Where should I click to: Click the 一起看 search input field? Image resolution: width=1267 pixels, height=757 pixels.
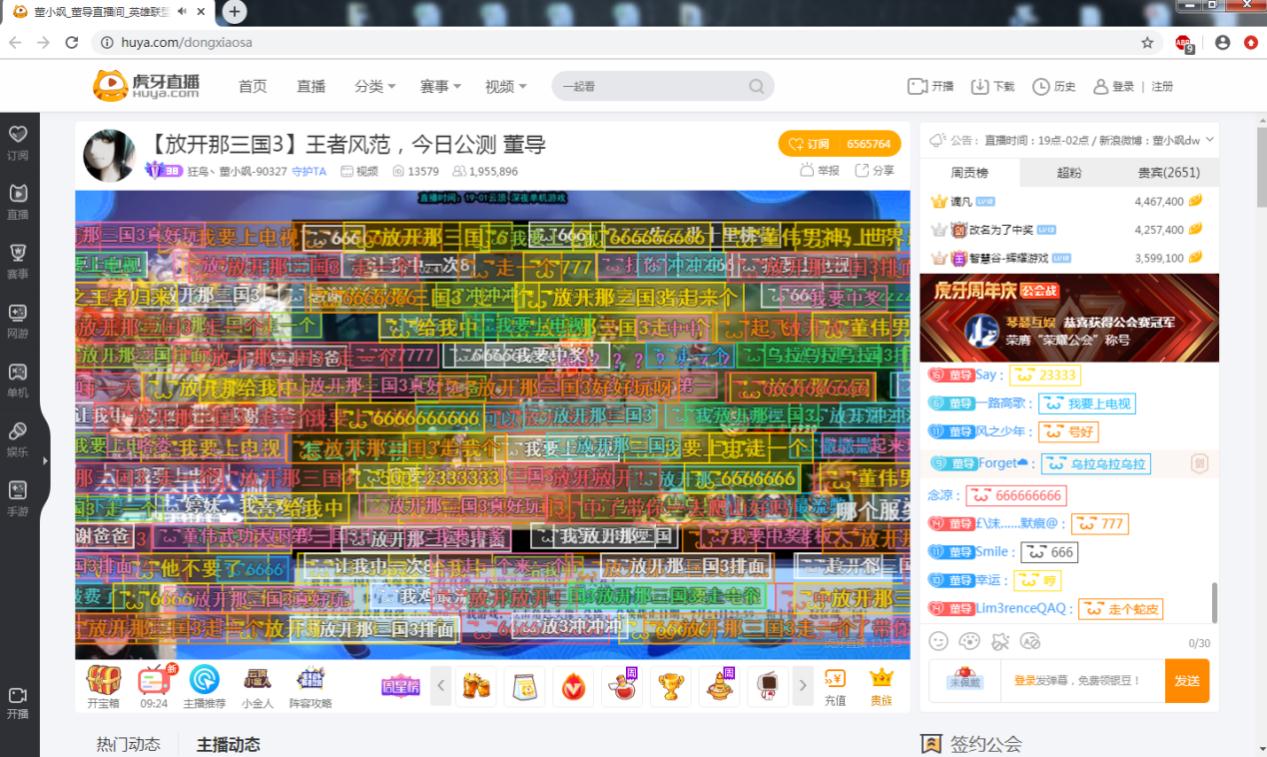(650, 87)
